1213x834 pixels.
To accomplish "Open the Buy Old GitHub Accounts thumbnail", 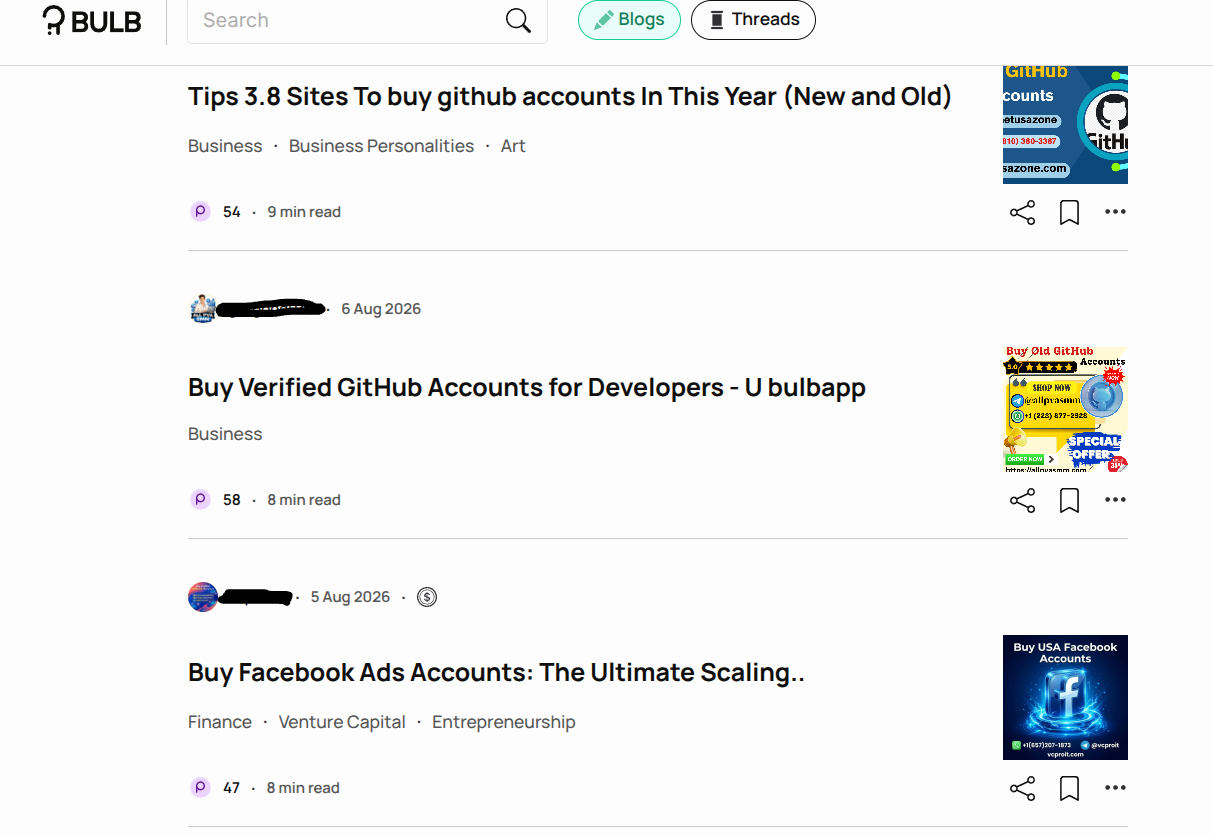I will point(1065,409).
